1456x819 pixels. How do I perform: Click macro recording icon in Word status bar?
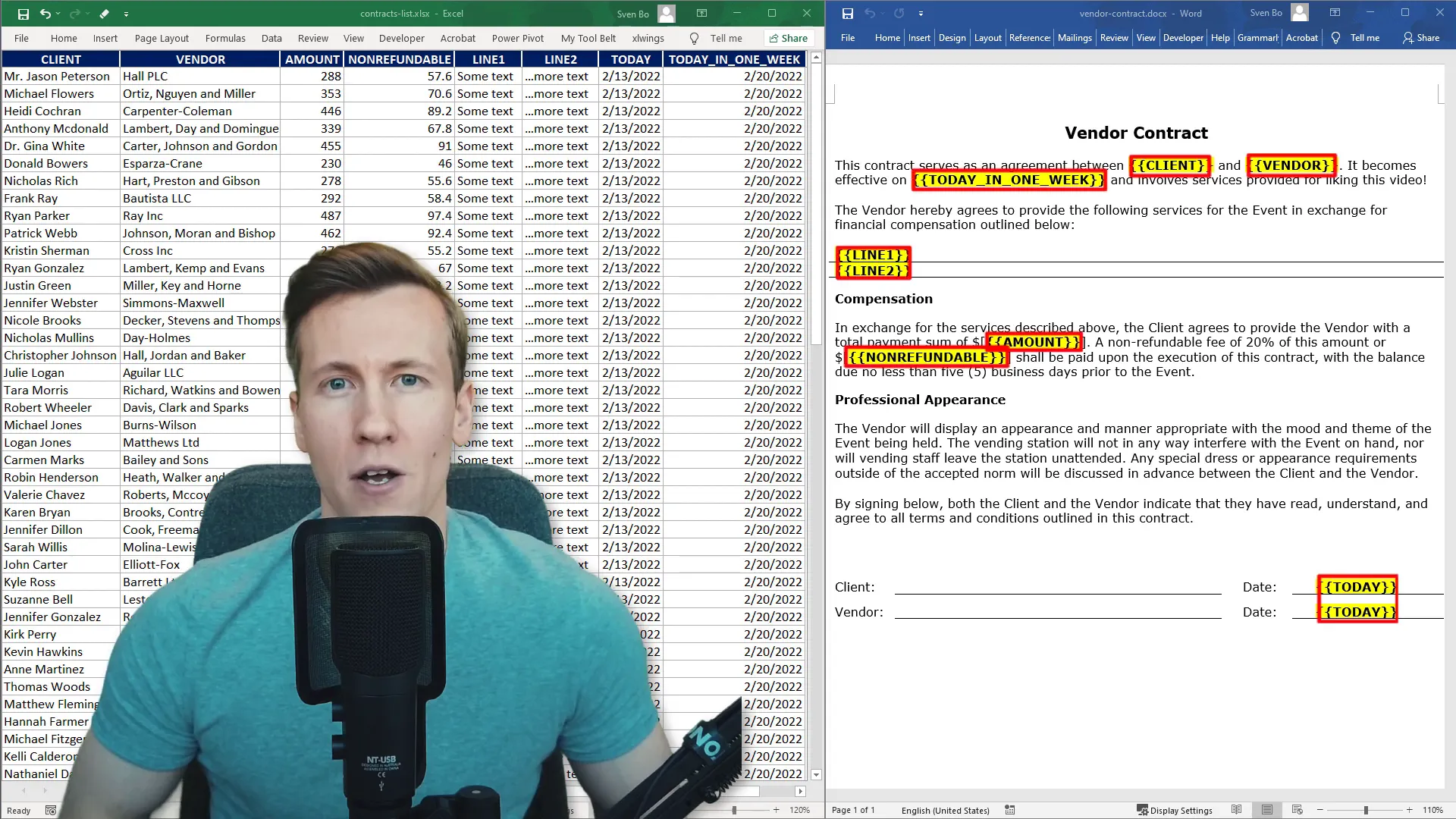coord(1009,810)
